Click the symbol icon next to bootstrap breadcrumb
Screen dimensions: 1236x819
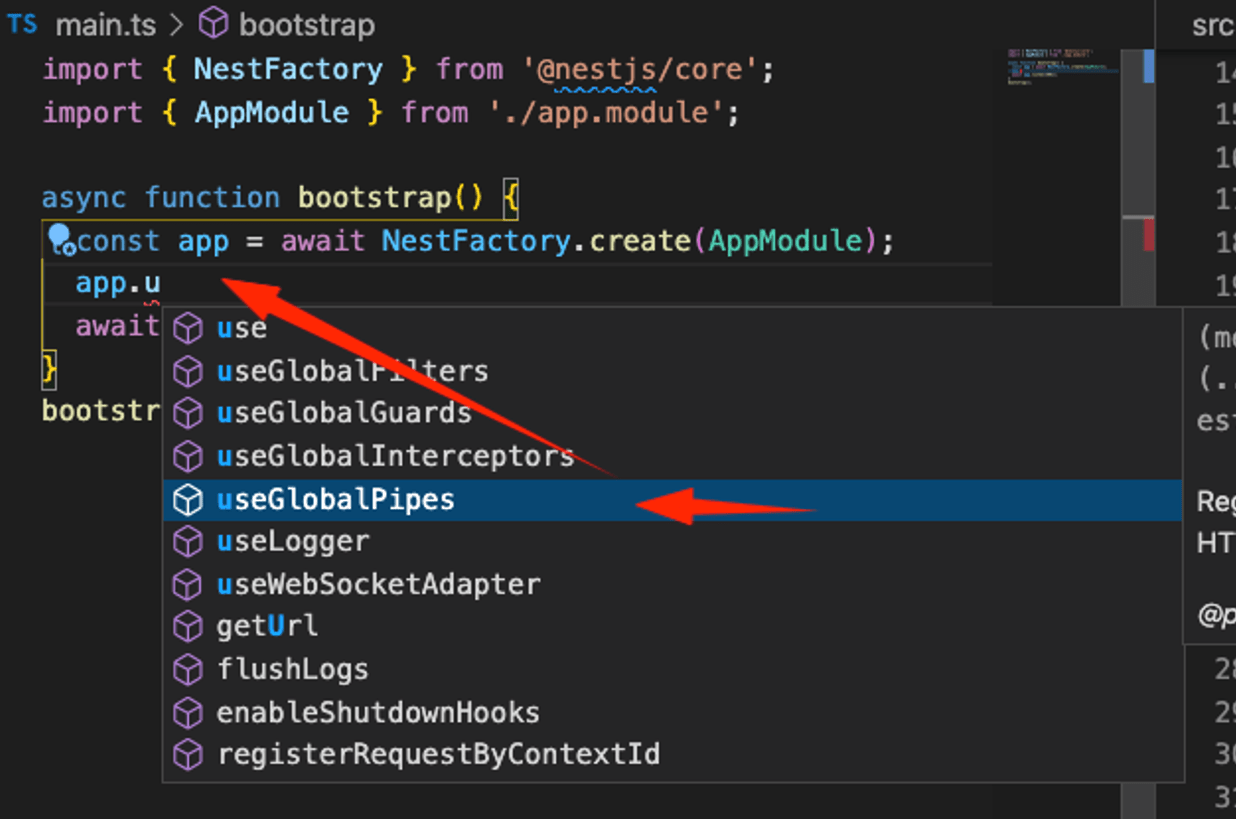(213, 23)
